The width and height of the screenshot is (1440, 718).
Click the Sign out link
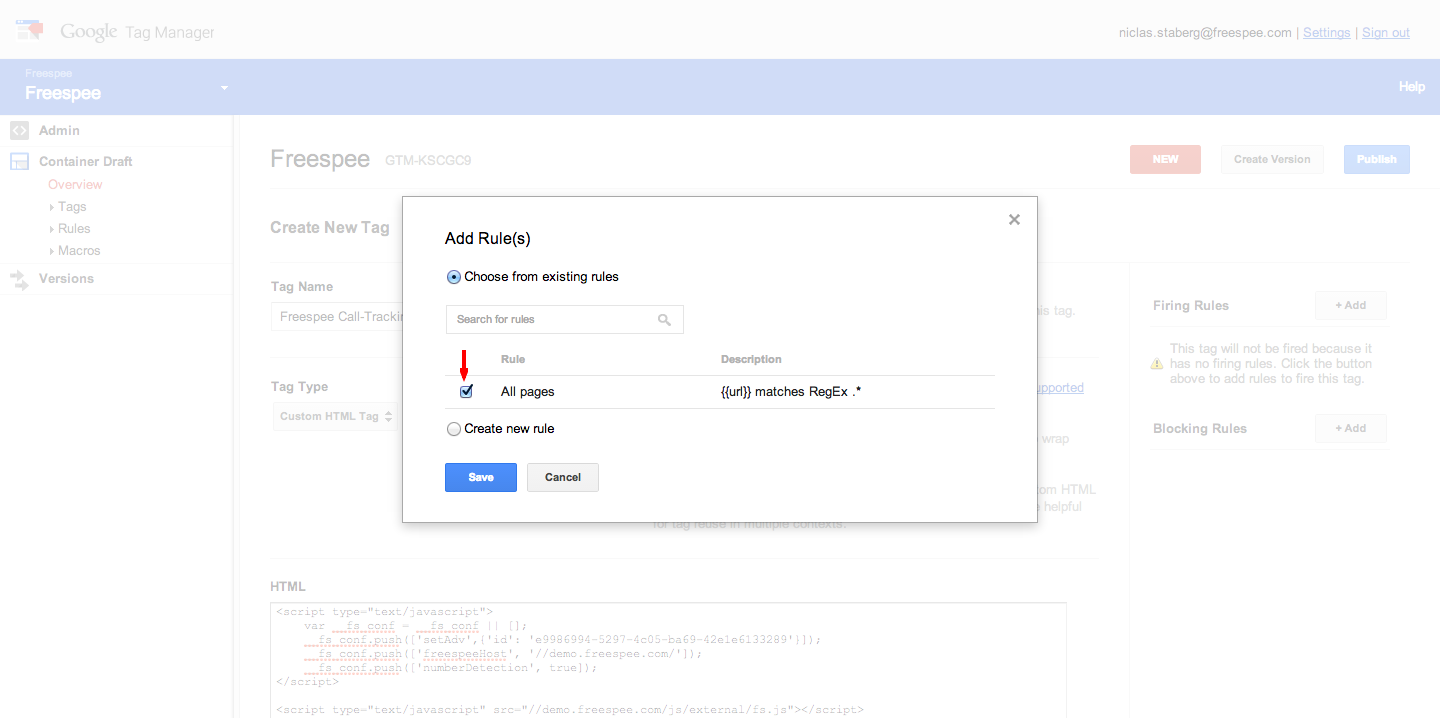coord(1386,33)
